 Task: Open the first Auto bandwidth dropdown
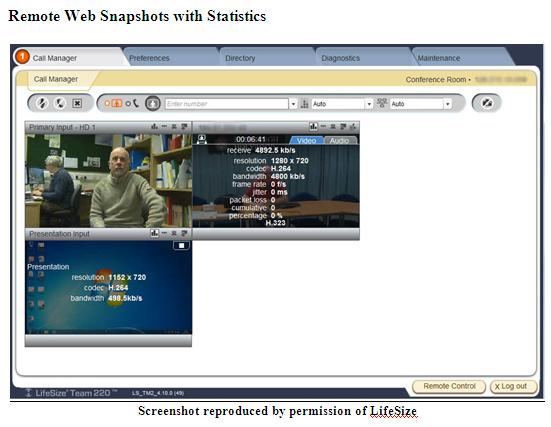click(369, 104)
